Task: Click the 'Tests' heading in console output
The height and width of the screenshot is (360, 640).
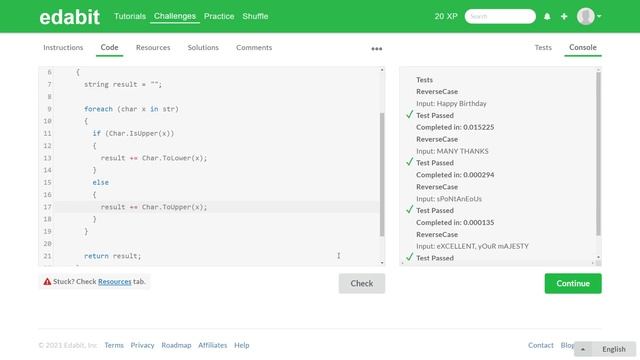Action: point(424,80)
